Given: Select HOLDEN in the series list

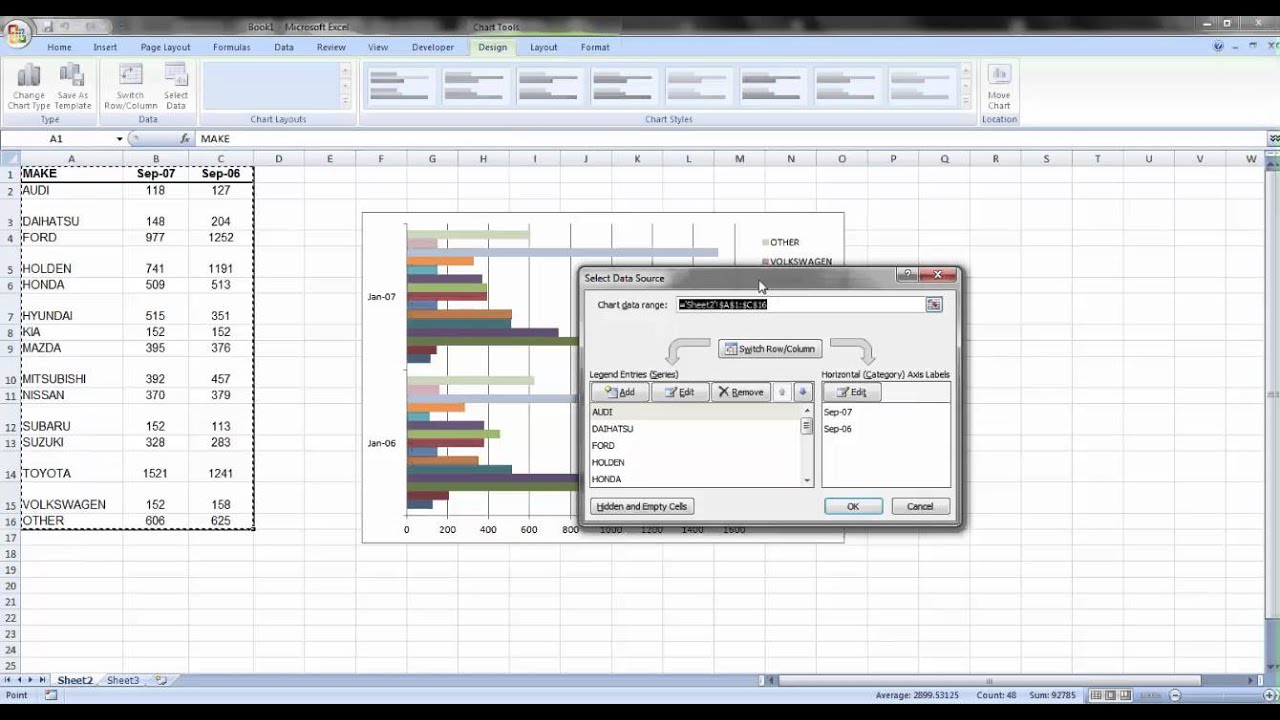Looking at the screenshot, I should click(x=695, y=463).
